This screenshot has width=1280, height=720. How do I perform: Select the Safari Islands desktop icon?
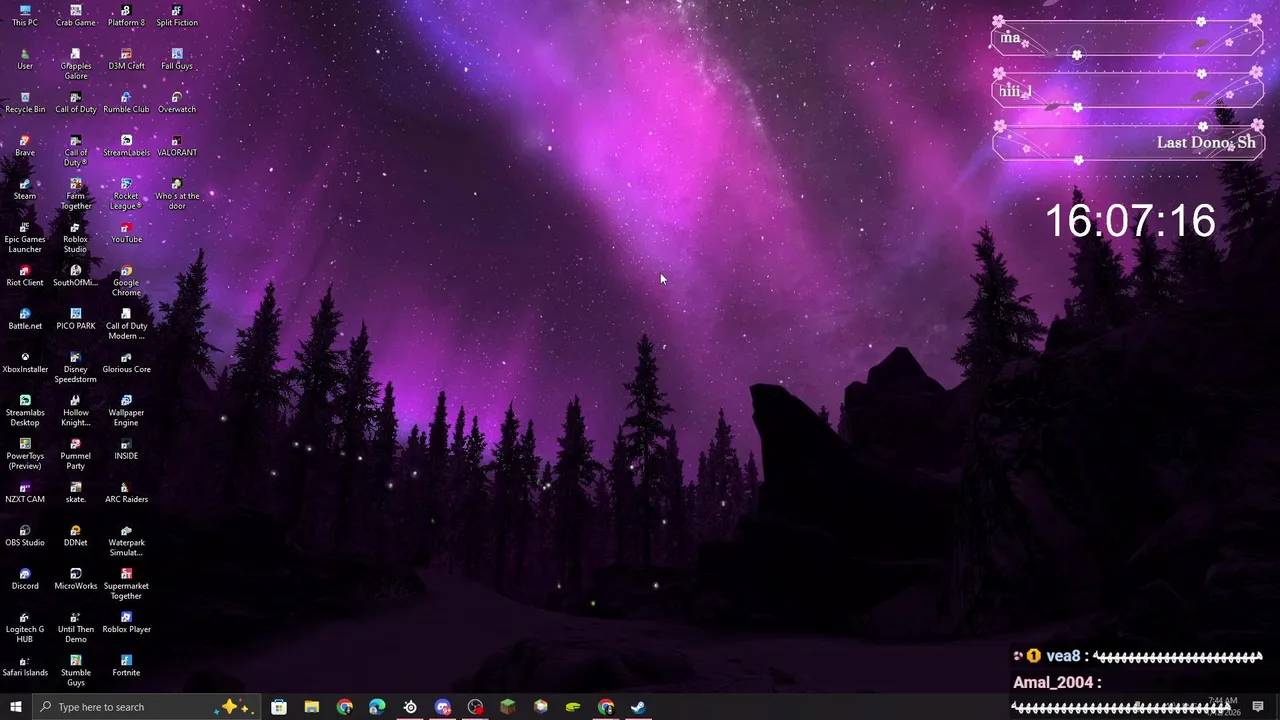[x=25, y=666]
